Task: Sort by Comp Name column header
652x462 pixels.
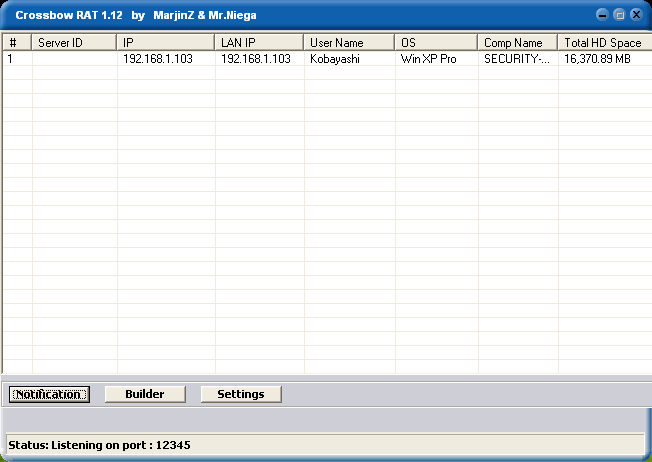Action: coord(517,43)
